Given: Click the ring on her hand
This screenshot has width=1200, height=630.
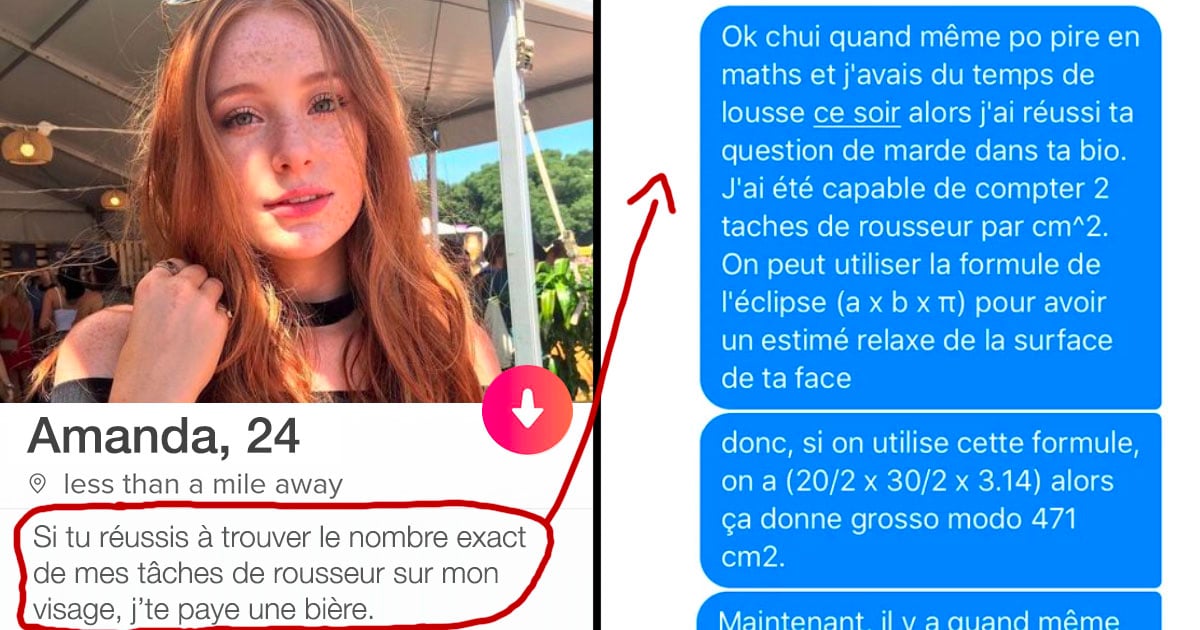Looking at the screenshot, I should click(x=166, y=267).
